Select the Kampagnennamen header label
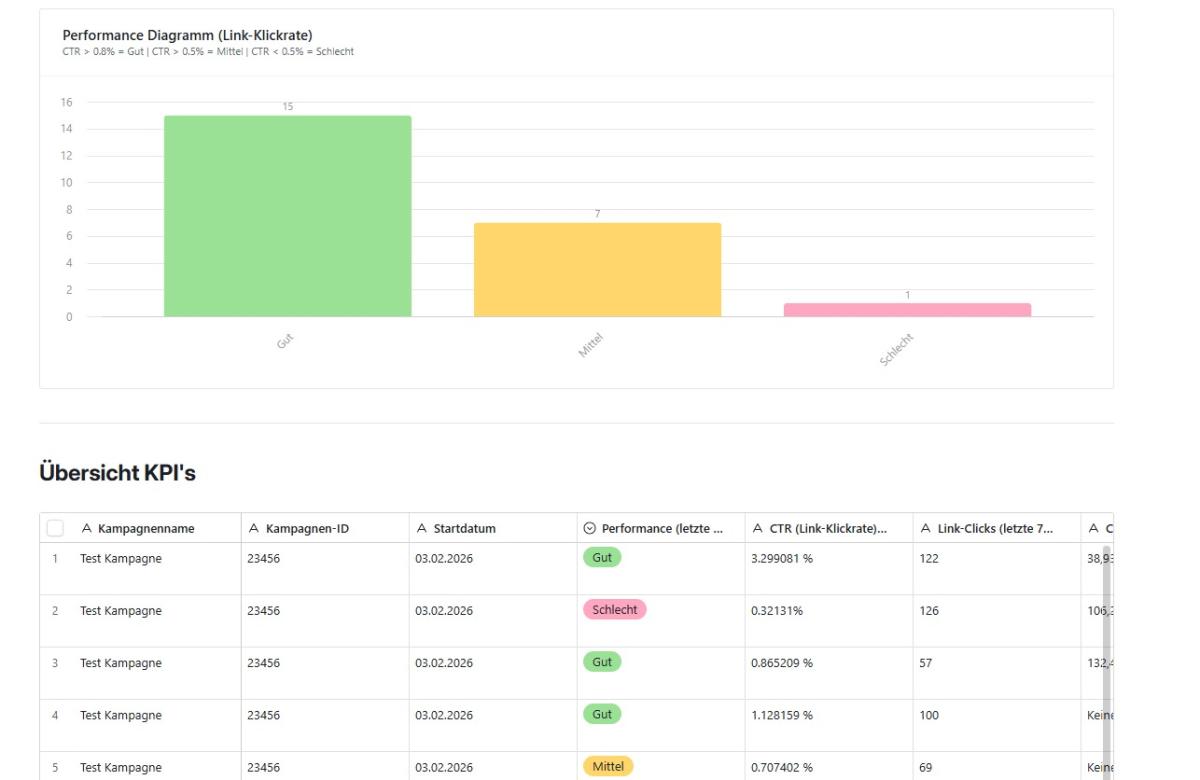This screenshot has height=780, width=1200. [145, 527]
